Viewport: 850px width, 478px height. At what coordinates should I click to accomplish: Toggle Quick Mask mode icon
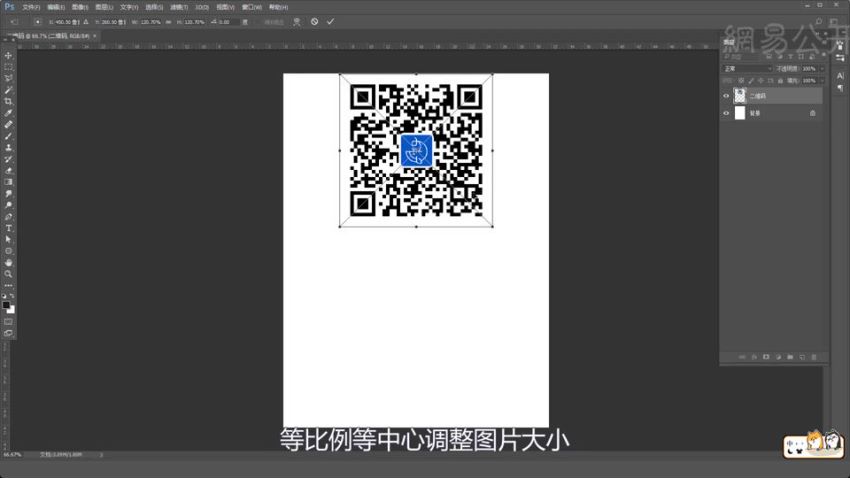(x=8, y=322)
